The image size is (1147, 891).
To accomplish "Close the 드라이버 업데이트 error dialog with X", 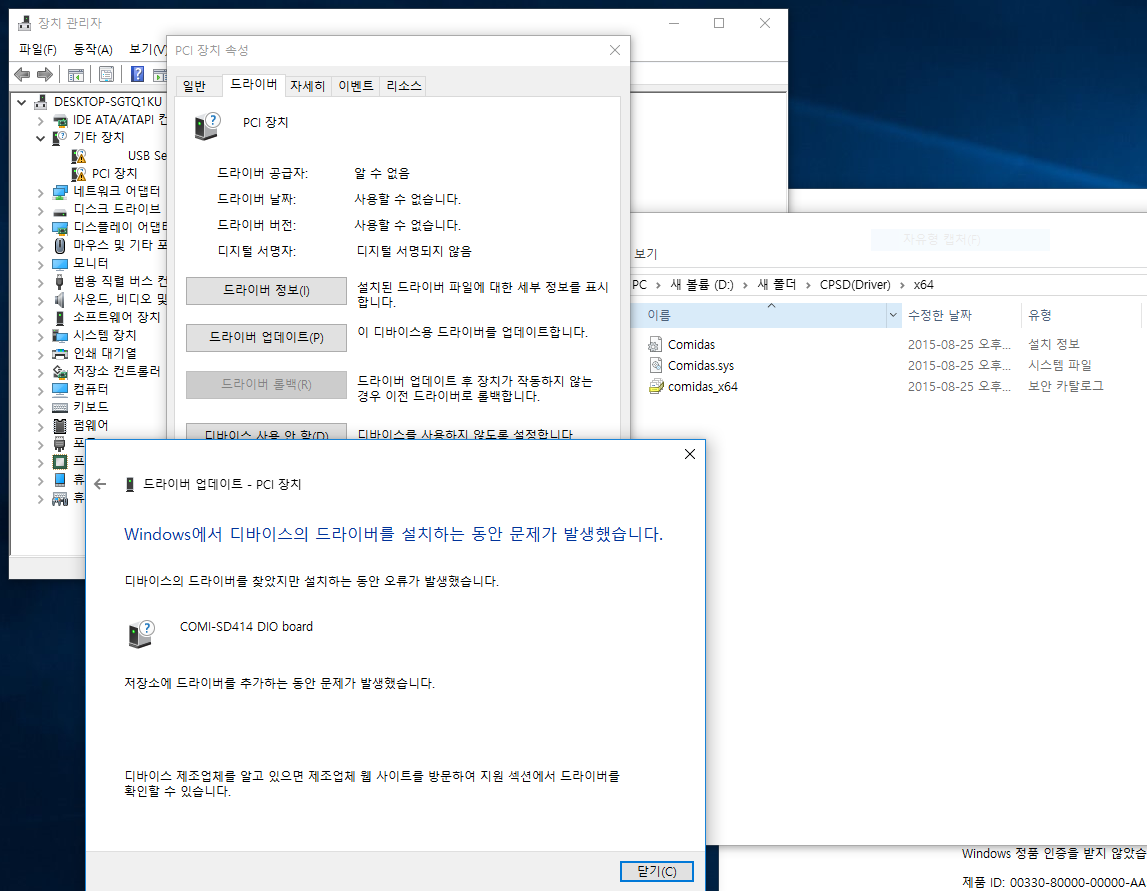I will click(x=689, y=454).
